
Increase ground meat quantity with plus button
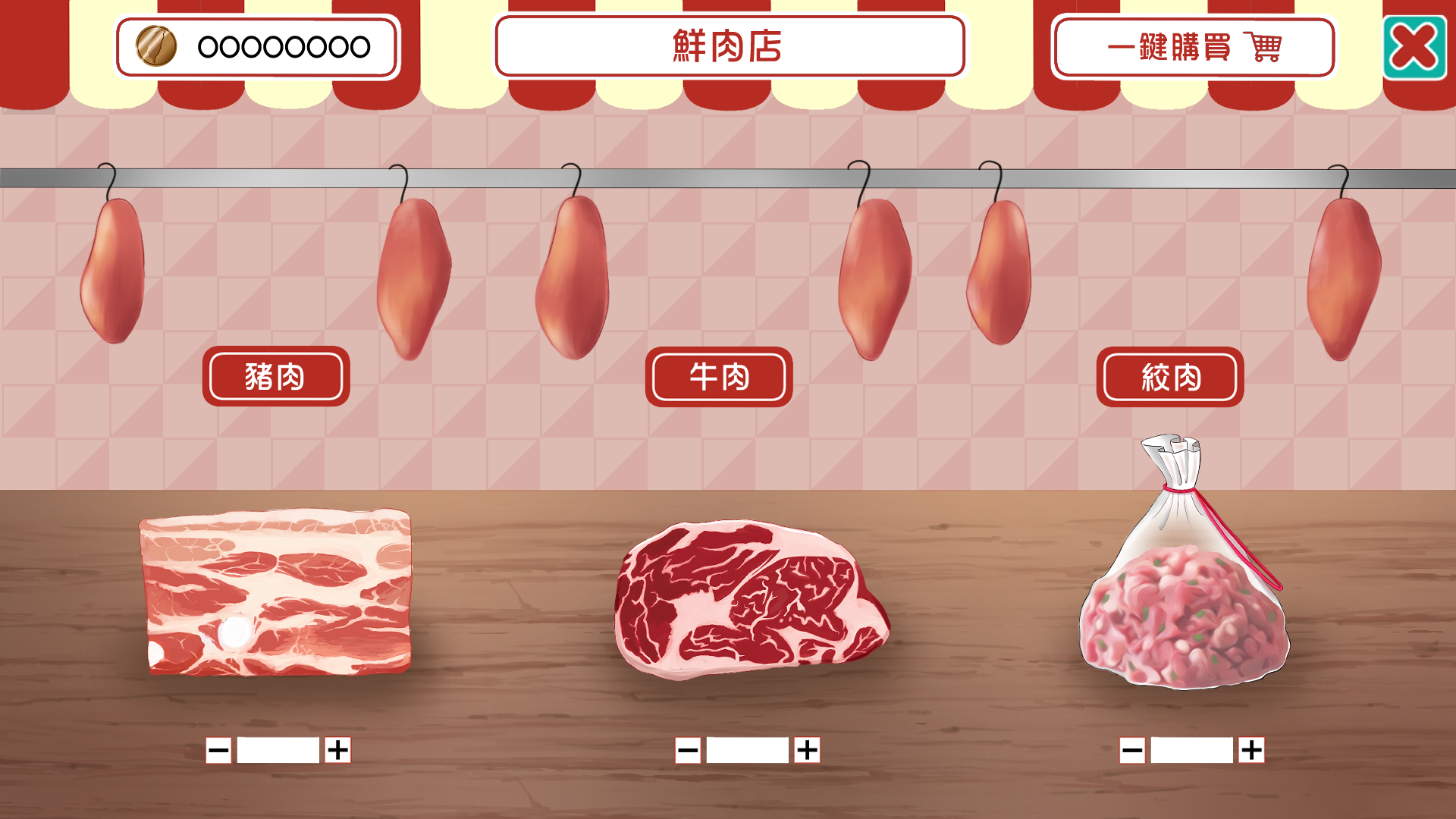tap(1251, 750)
